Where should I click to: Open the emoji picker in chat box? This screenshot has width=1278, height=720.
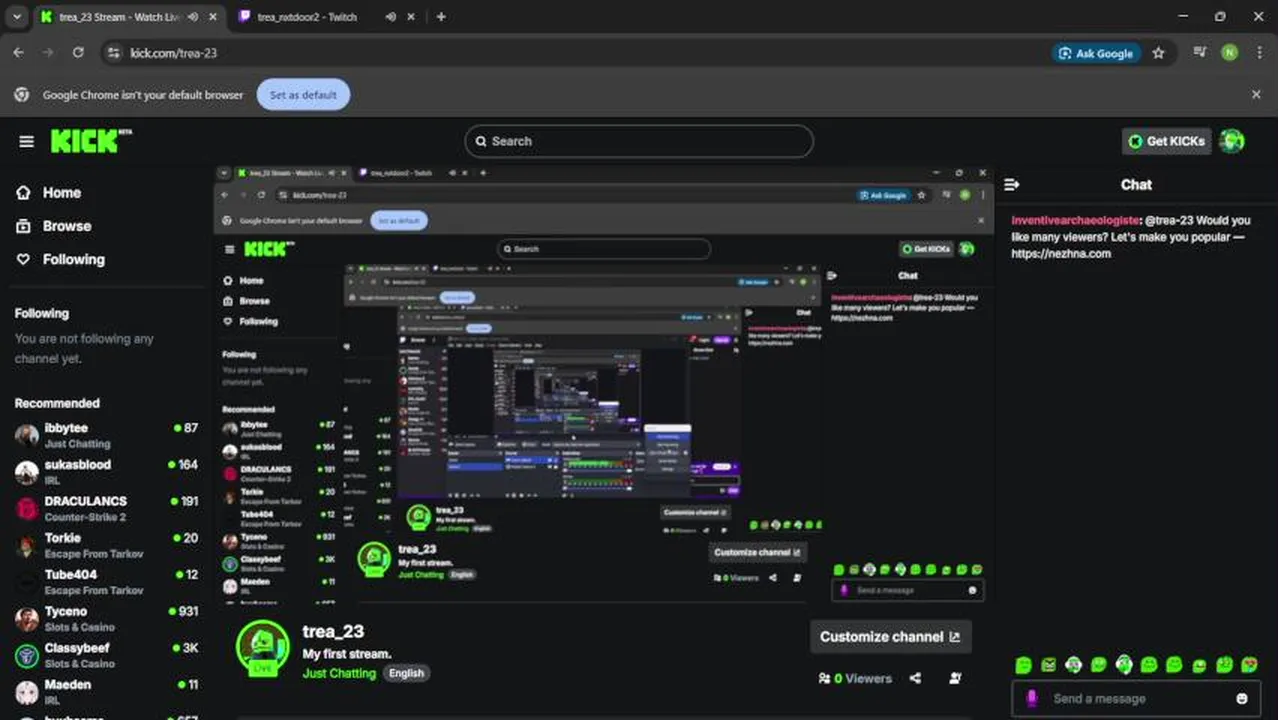(x=1242, y=698)
